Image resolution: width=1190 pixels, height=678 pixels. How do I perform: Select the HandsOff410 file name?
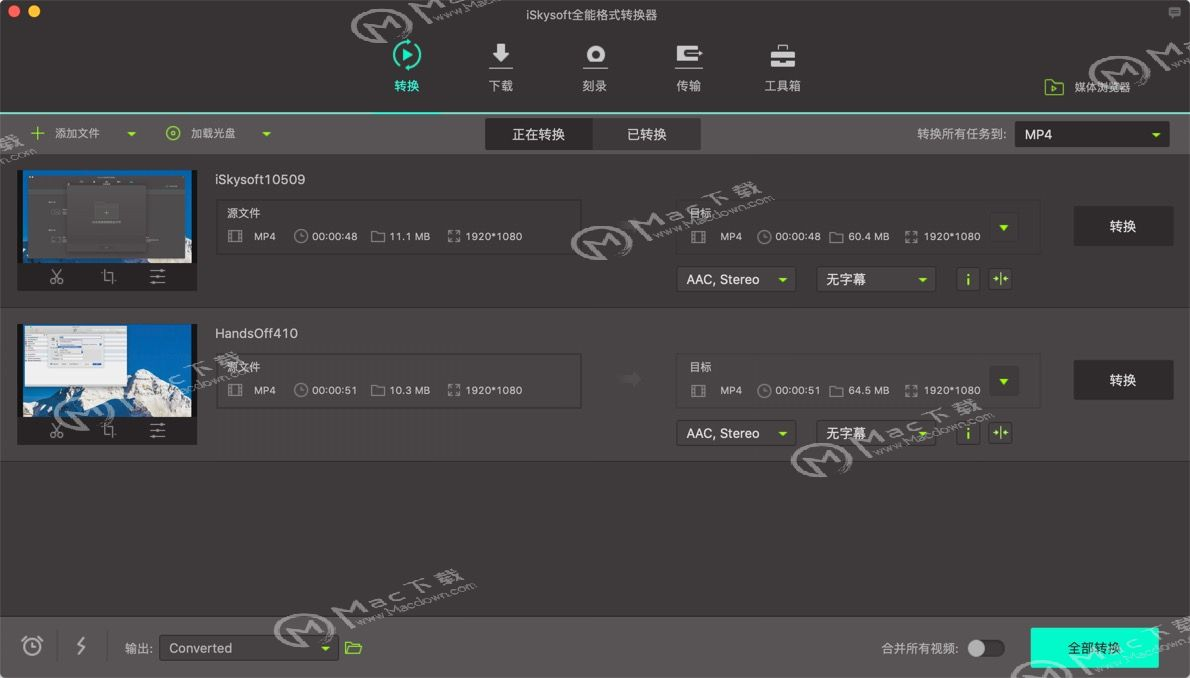pyautogui.click(x=256, y=333)
